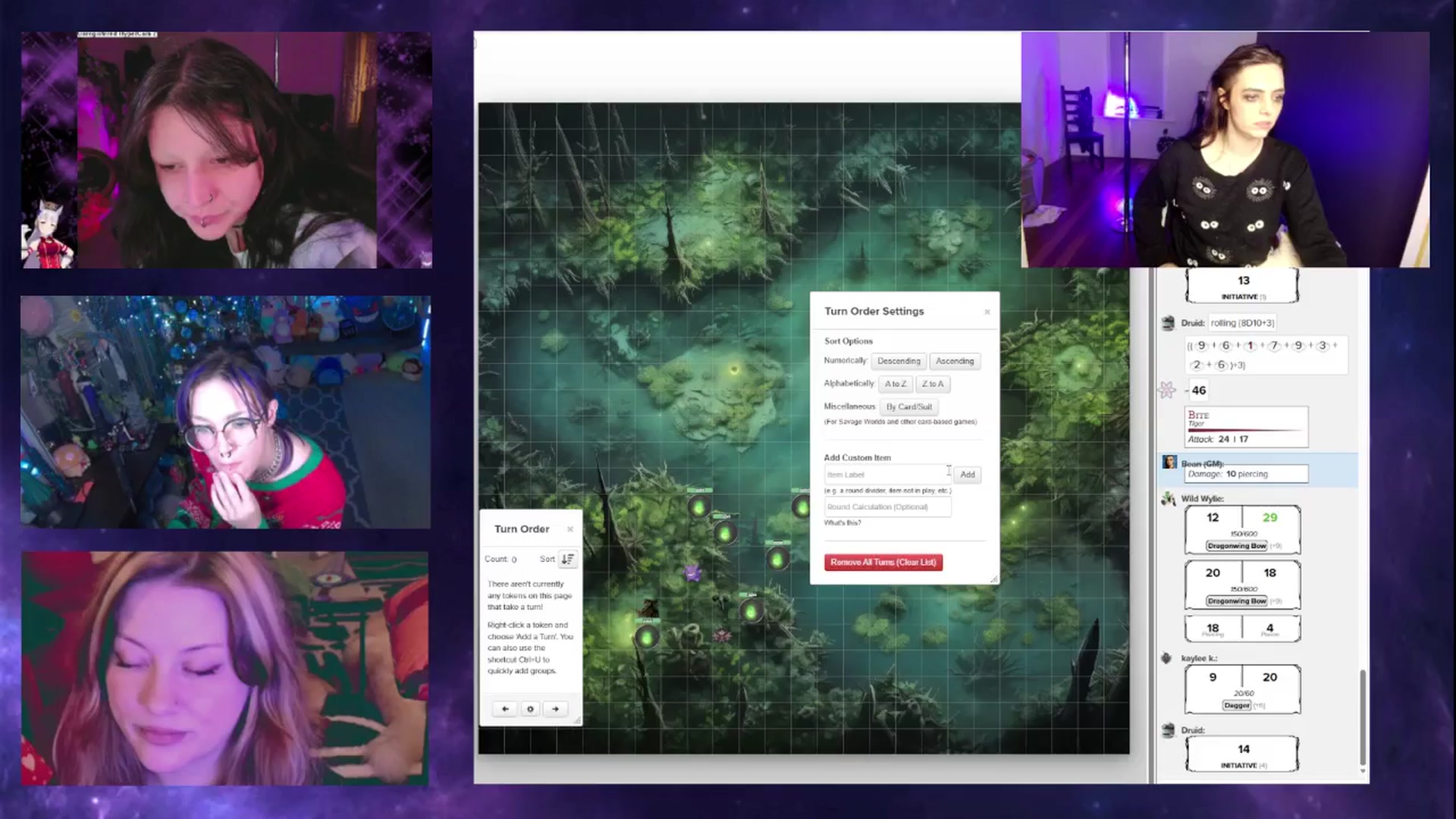Click Remove All Turns (Clear List) button
Image resolution: width=1456 pixels, height=819 pixels.
[x=883, y=563]
